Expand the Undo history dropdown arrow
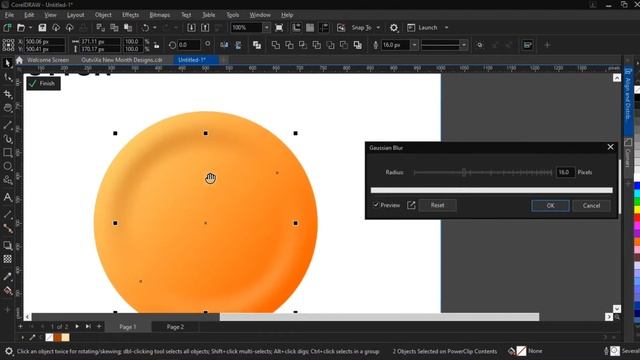Screen dimensions: 640x360 [x=154, y=28]
